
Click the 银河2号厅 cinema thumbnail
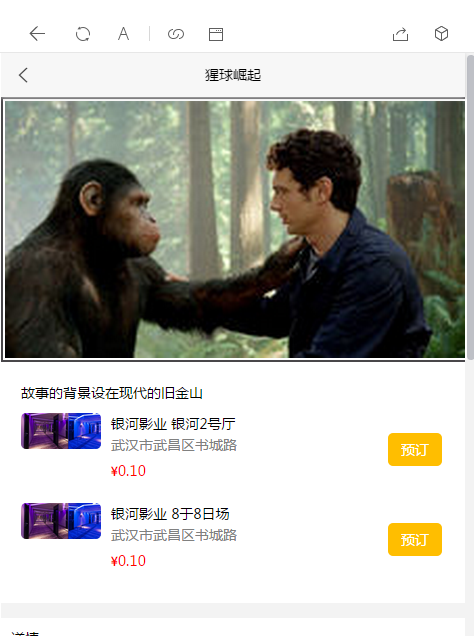[x=61, y=431]
